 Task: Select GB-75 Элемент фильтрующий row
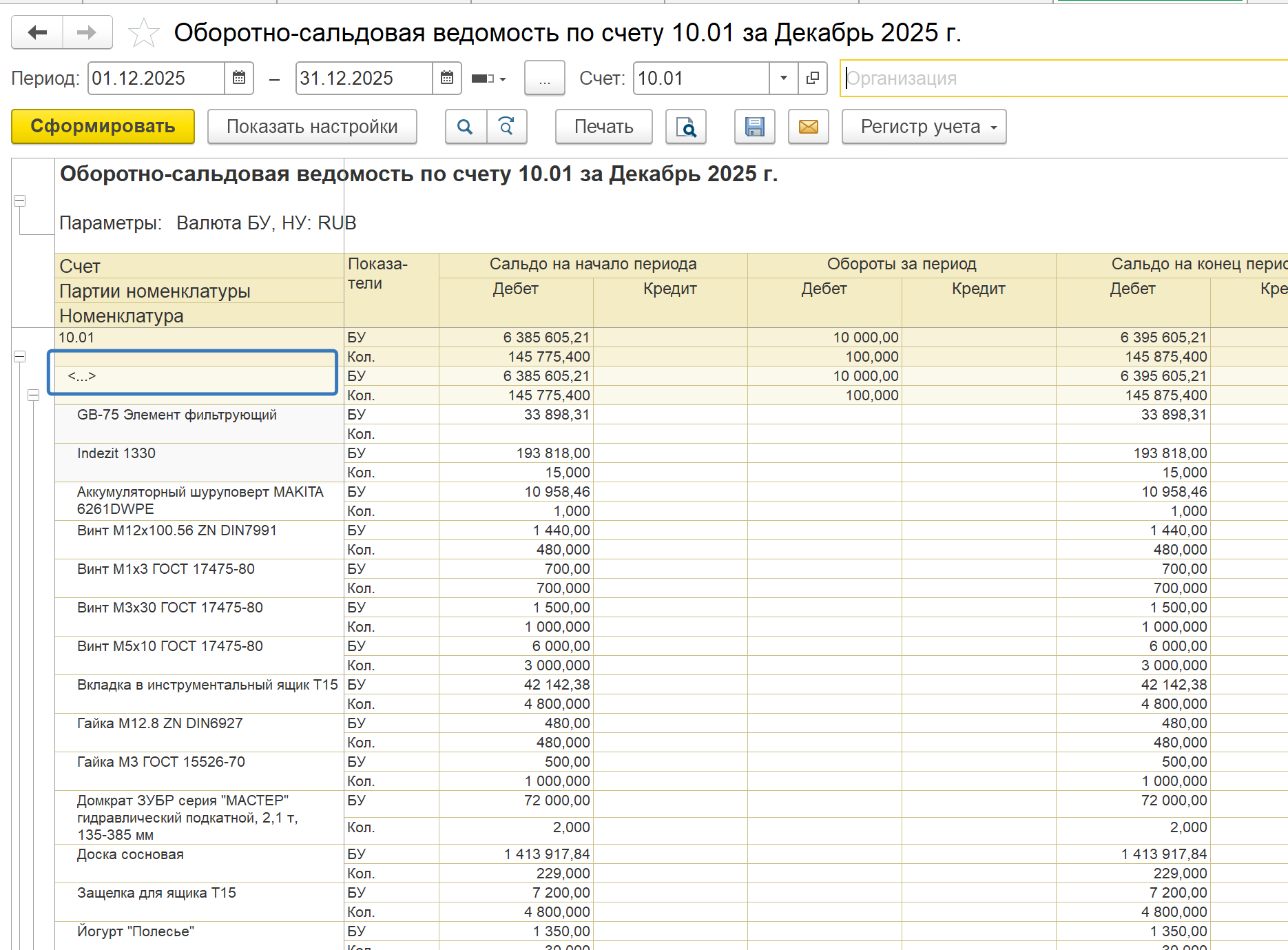click(199, 424)
